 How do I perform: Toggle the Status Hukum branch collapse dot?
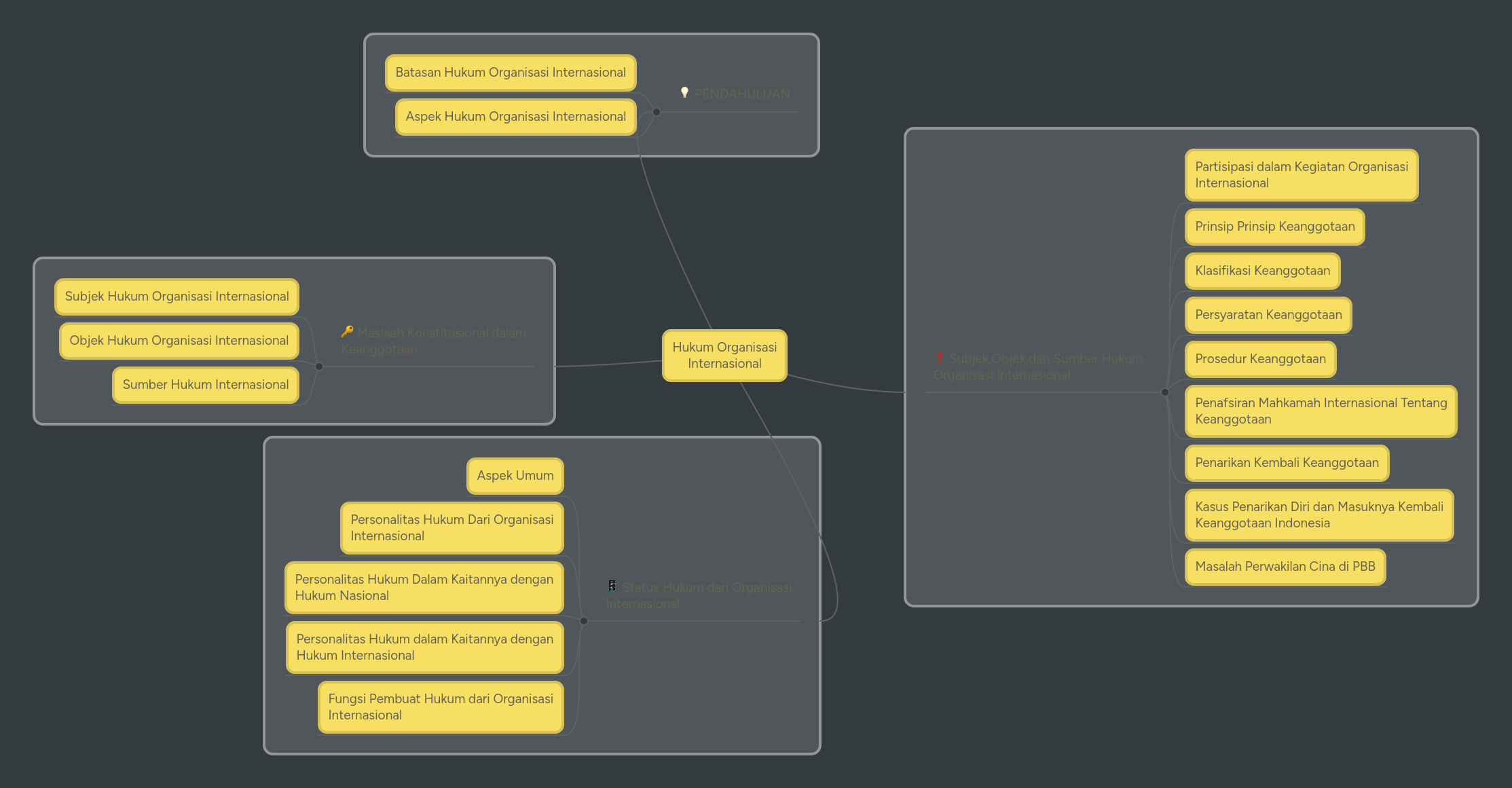583,620
